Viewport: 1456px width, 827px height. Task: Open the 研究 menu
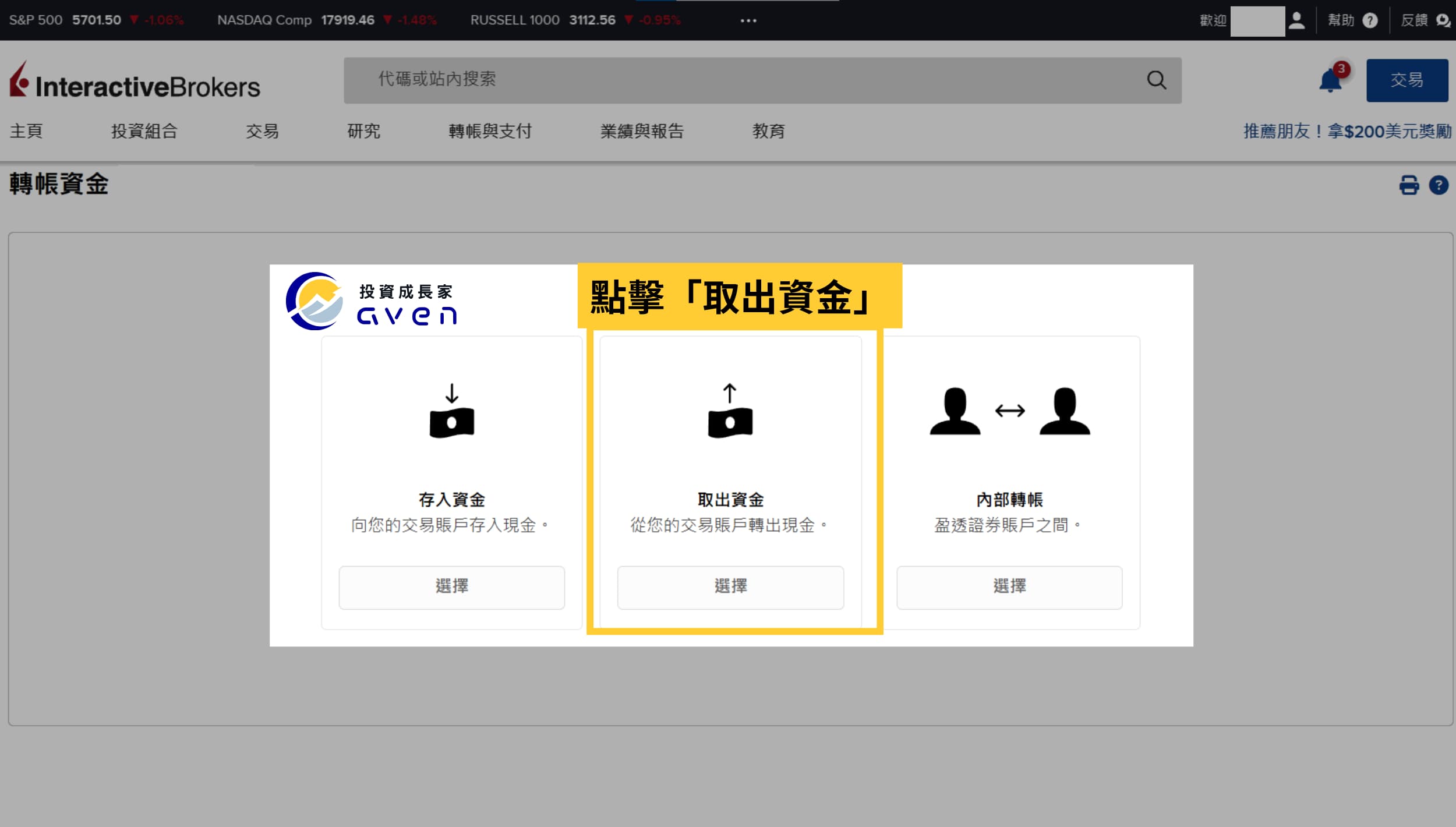[363, 131]
